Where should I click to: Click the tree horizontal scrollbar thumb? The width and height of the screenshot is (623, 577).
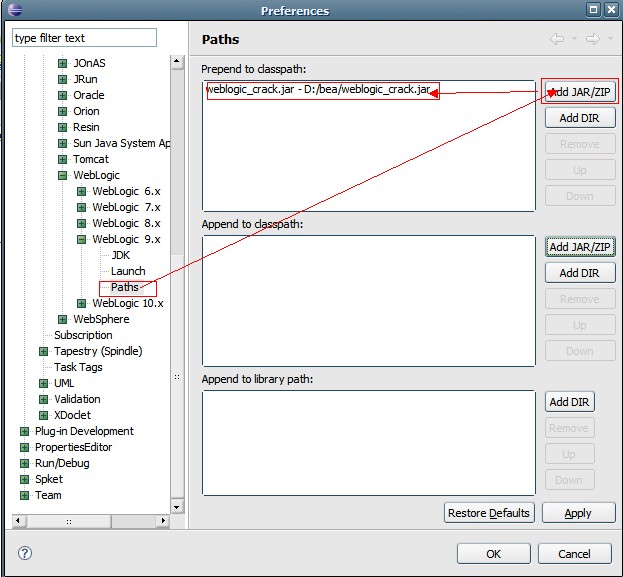pos(69,521)
